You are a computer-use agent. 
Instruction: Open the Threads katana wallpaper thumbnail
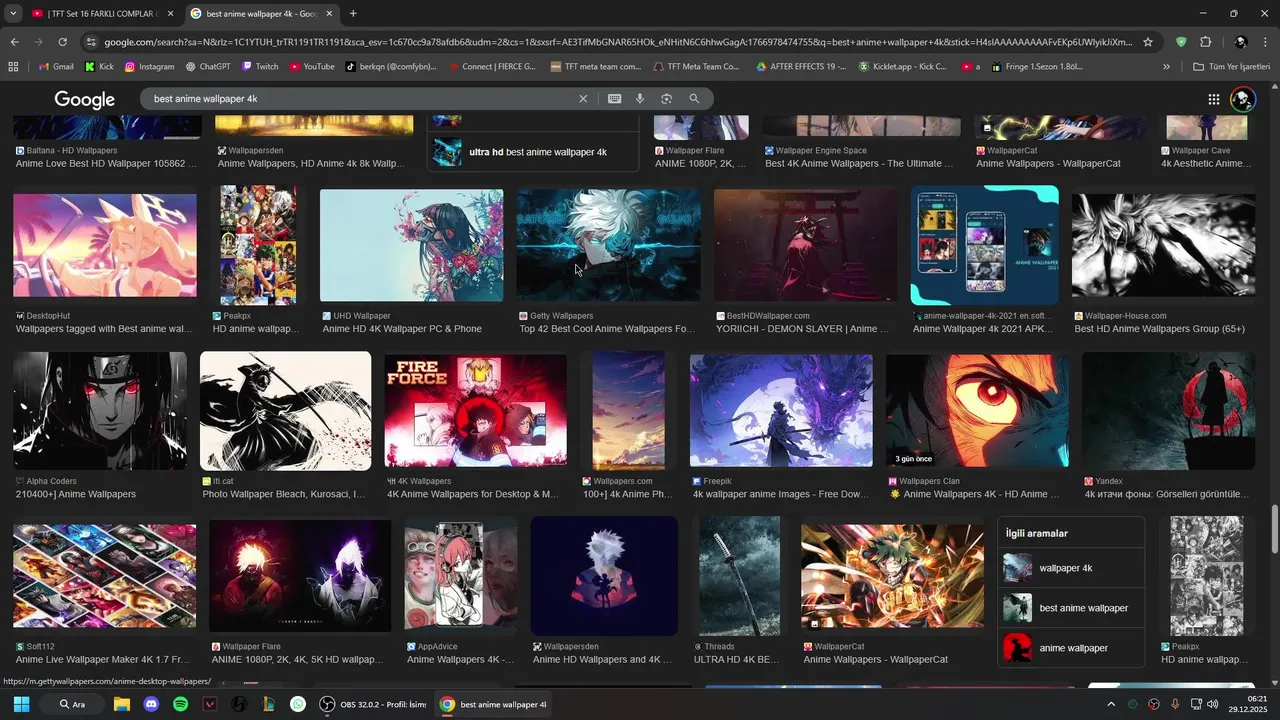739,576
